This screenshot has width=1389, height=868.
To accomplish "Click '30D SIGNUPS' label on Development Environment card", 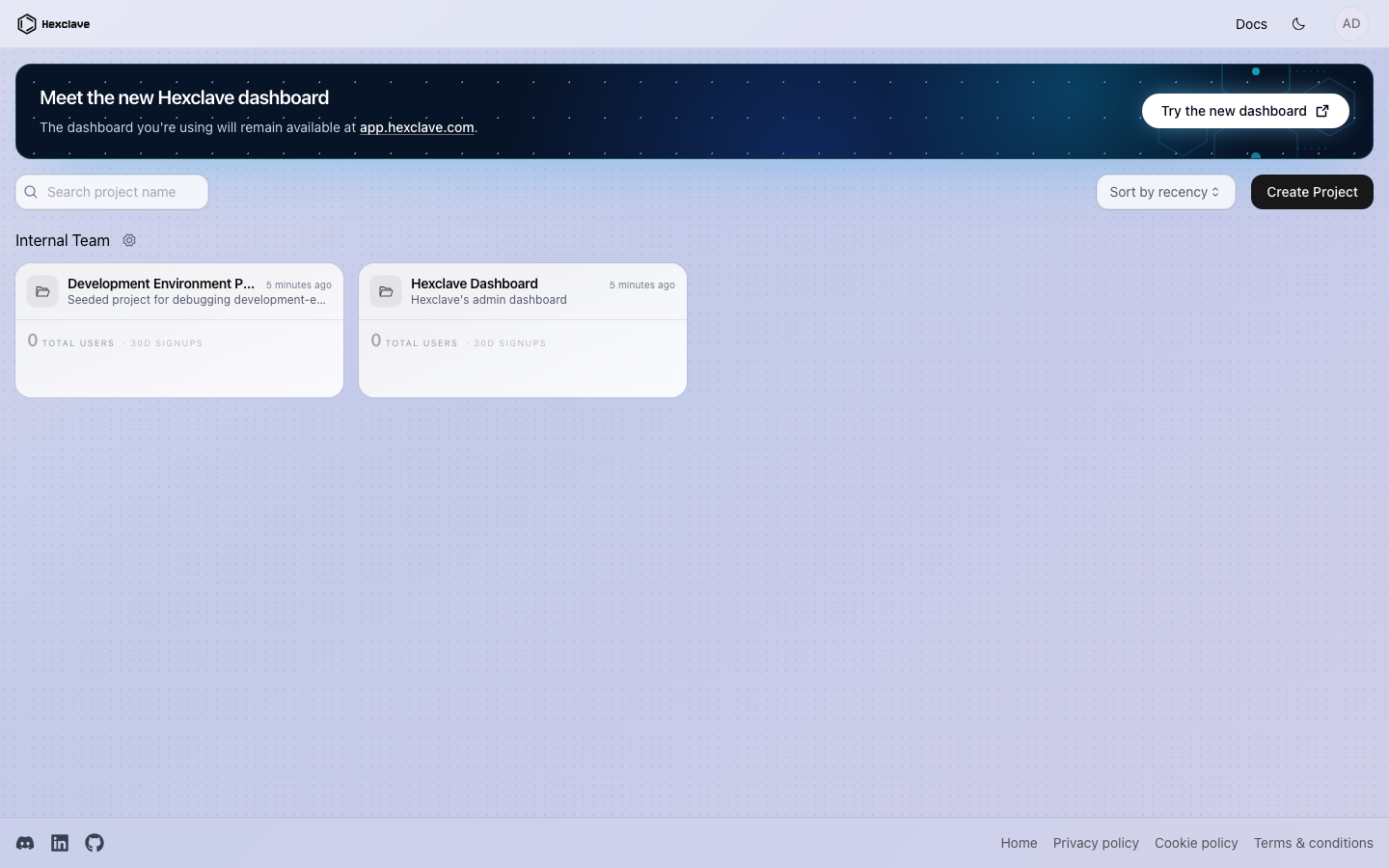I will pyautogui.click(x=167, y=343).
